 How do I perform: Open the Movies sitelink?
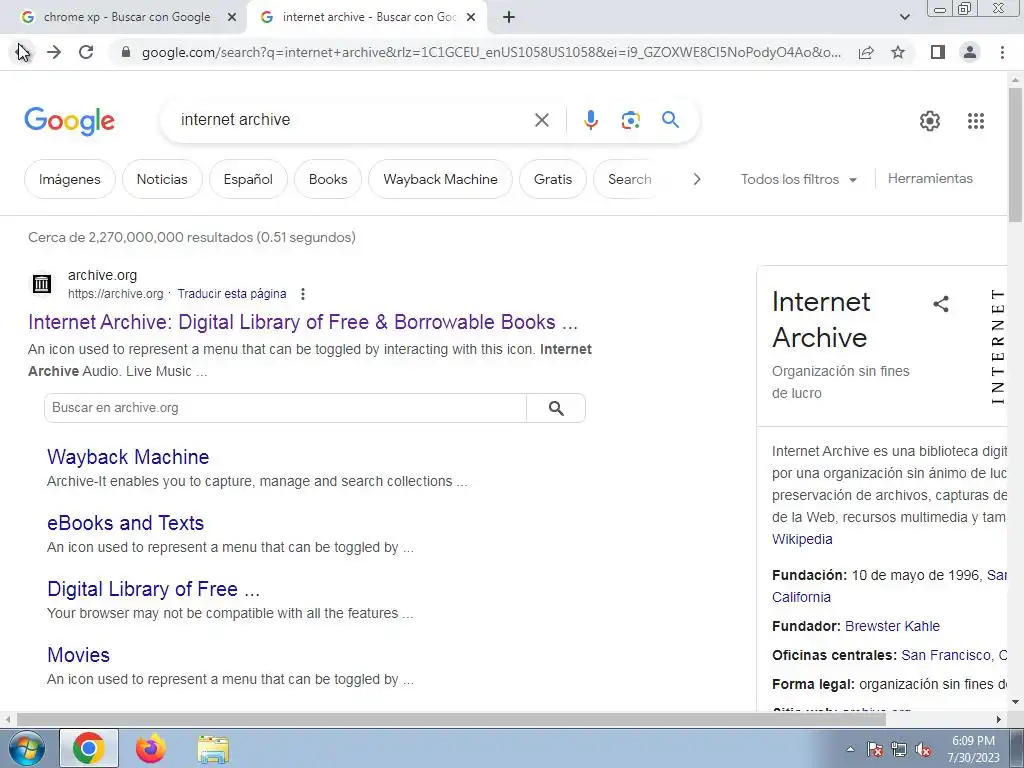(x=78, y=654)
